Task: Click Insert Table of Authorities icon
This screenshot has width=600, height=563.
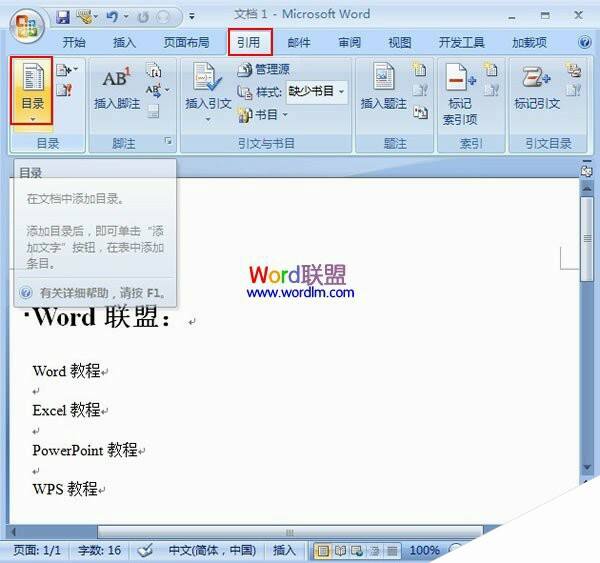Action: (574, 70)
